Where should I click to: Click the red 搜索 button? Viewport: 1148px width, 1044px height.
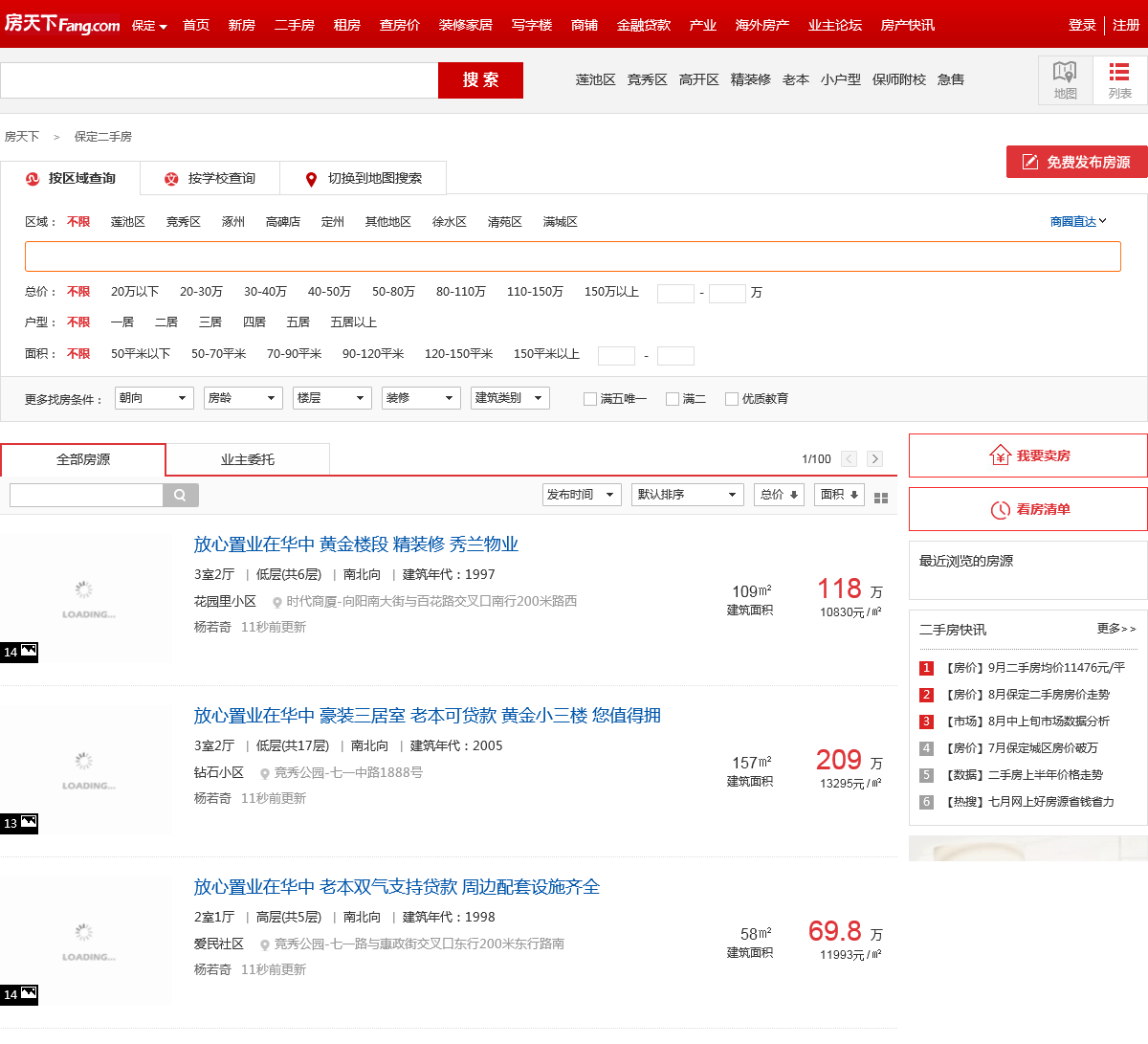pyautogui.click(x=480, y=80)
